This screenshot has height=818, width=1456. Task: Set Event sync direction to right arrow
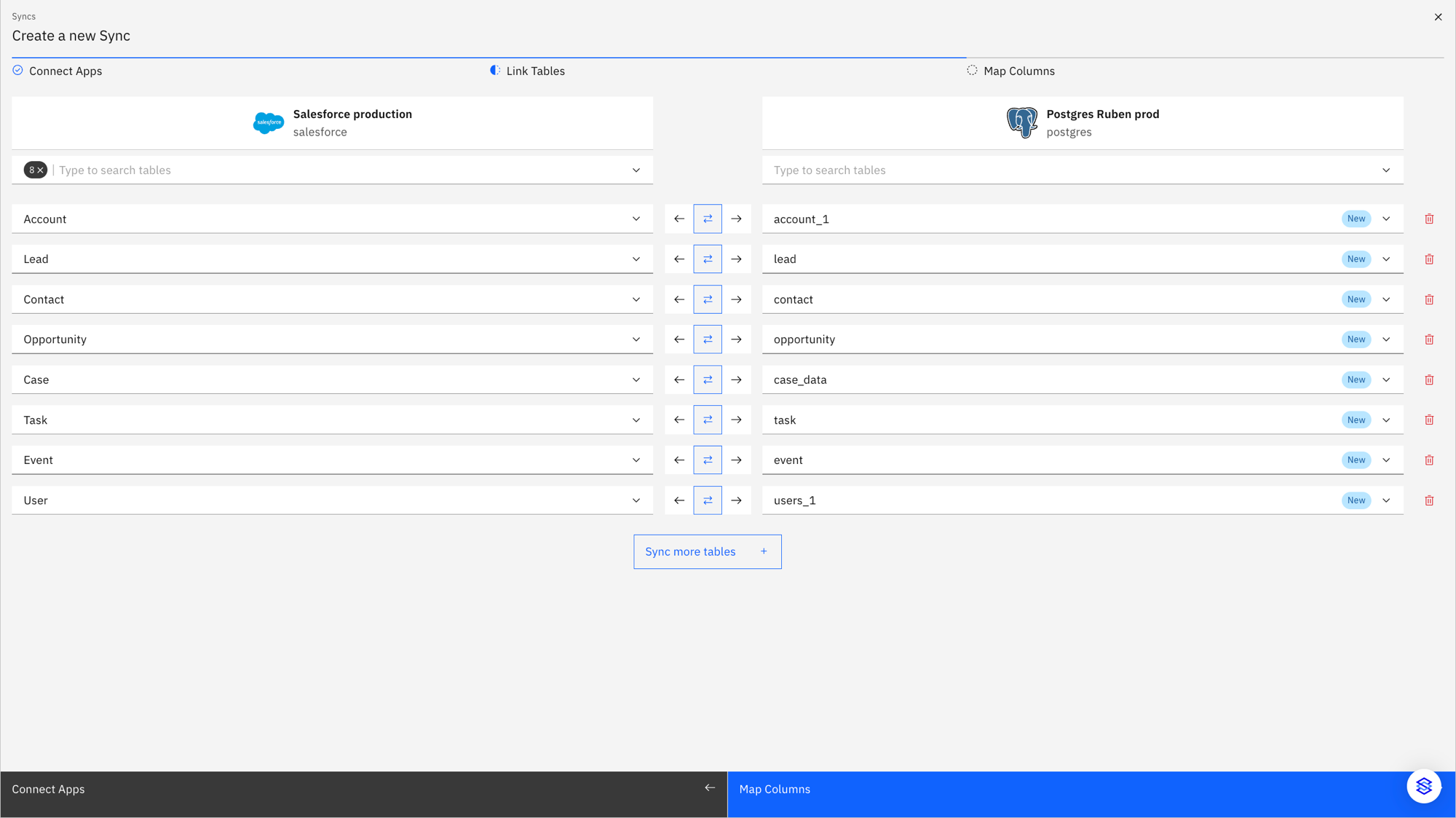coord(736,460)
